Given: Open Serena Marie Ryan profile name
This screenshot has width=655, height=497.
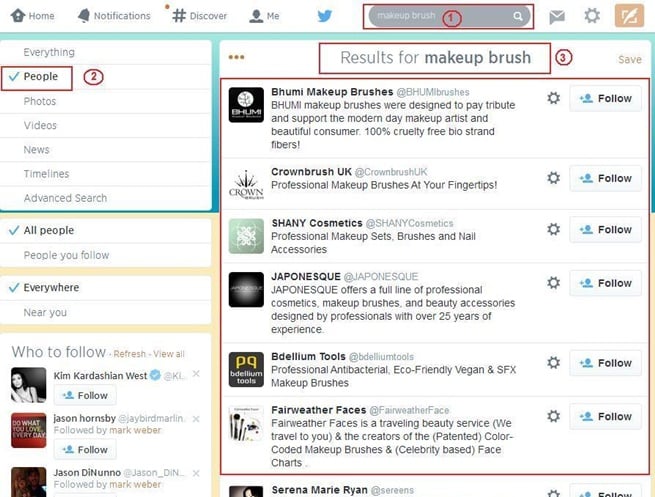Looking at the screenshot, I should [319, 489].
